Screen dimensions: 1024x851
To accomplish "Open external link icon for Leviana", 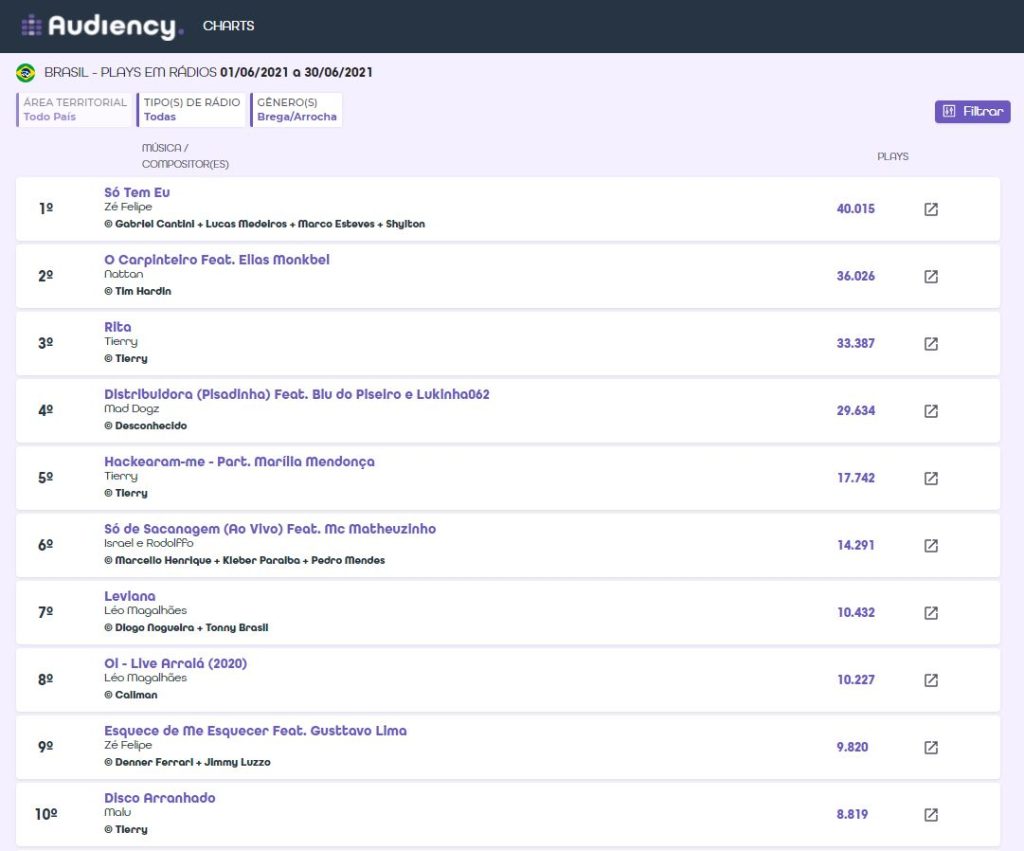I will click(931, 613).
